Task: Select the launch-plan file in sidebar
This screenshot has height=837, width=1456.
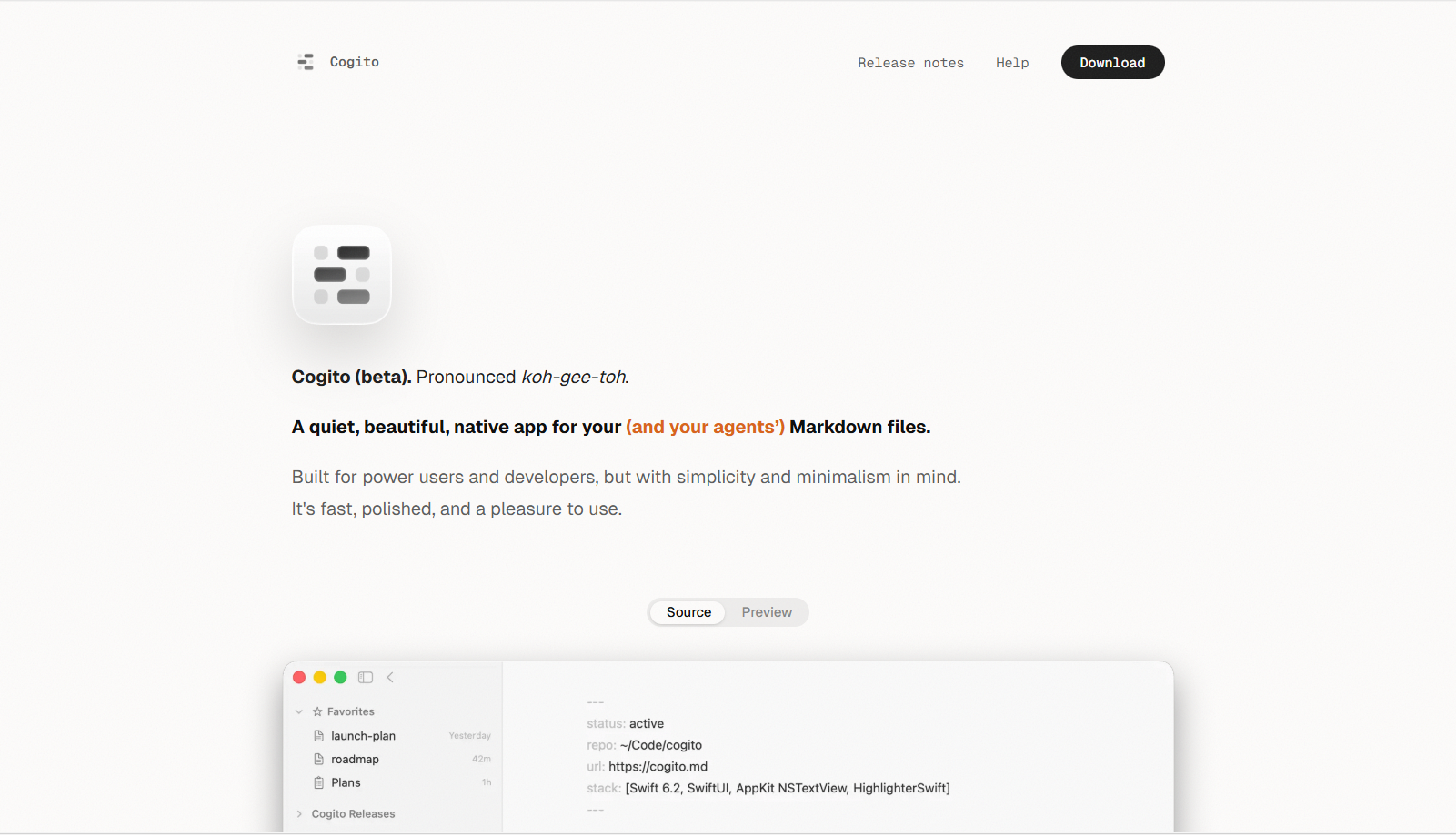Action: point(394,736)
